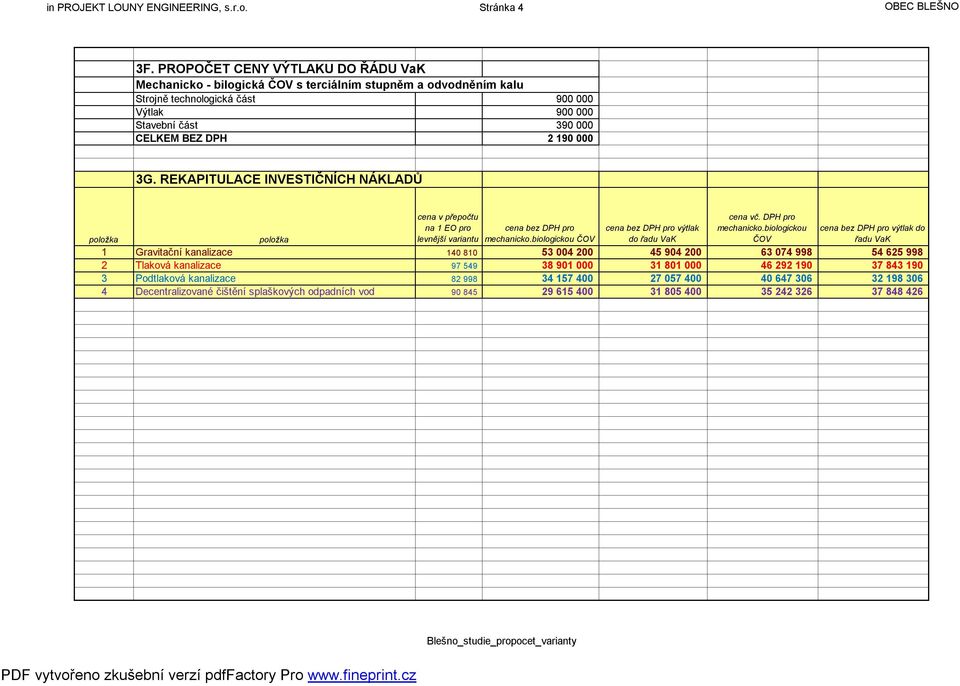Click the value 29 615 400
The image size is (960, 686).
pyautogui.click(x=567, y=292)
